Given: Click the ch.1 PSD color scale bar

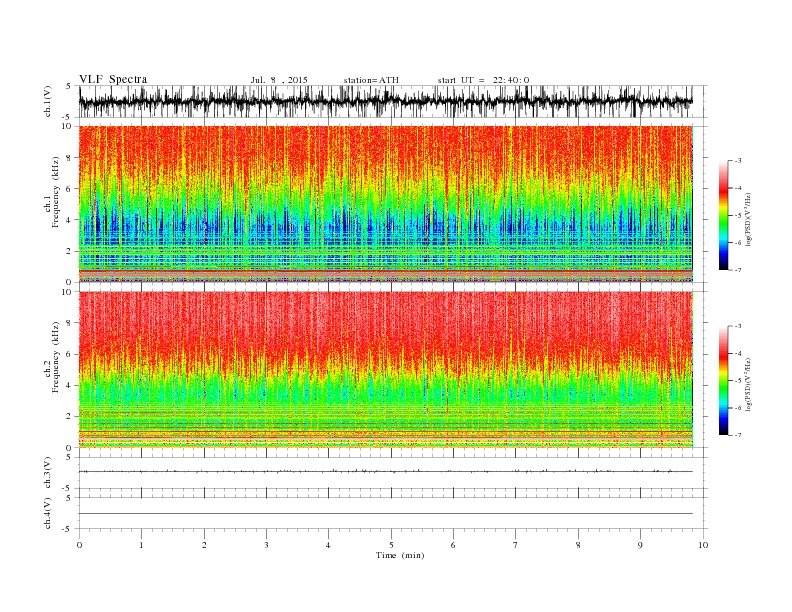Looking at the screenshot, I should click(x=723, y=215).
